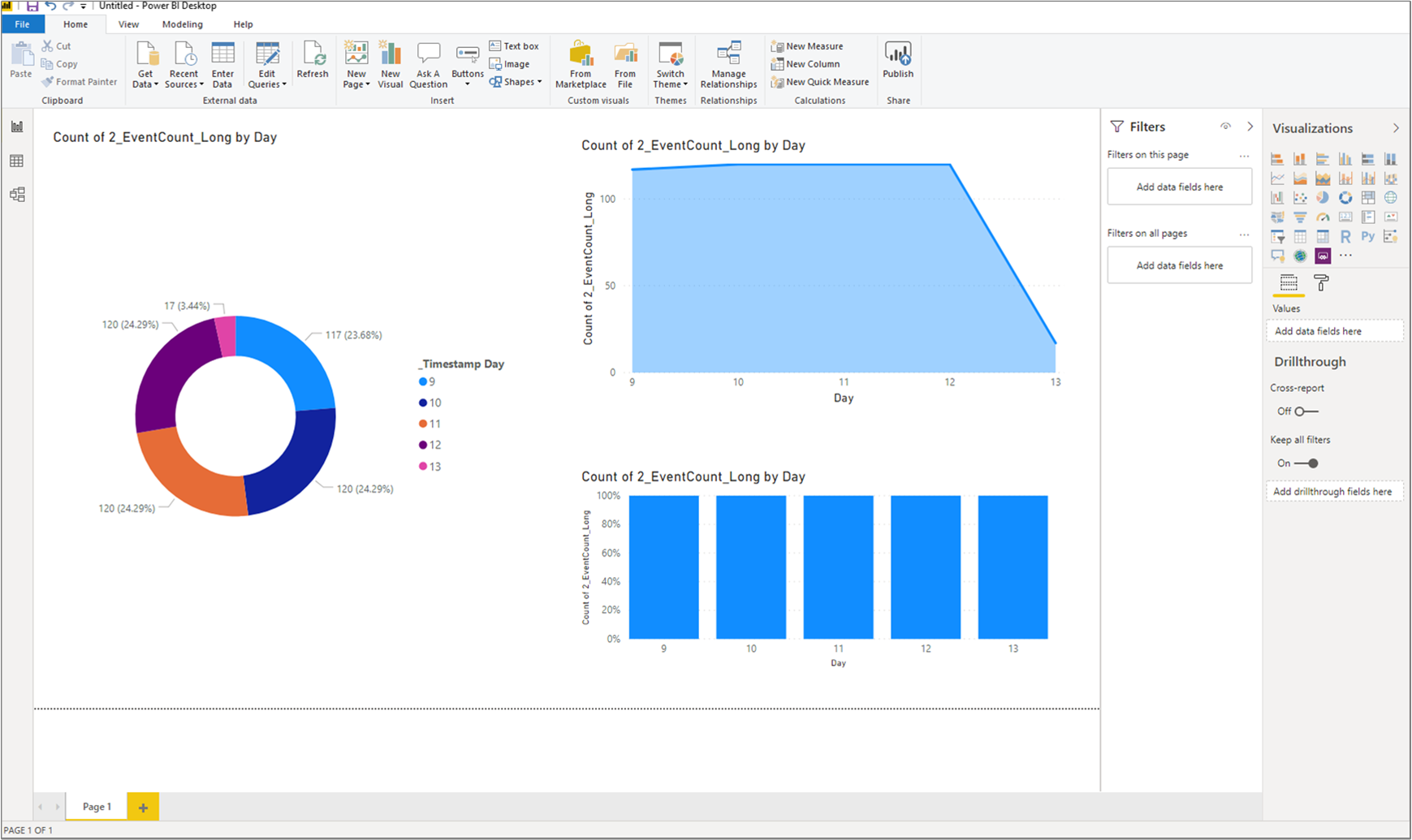Open the File tab
1412x840 pixels.
pos(22,24)
